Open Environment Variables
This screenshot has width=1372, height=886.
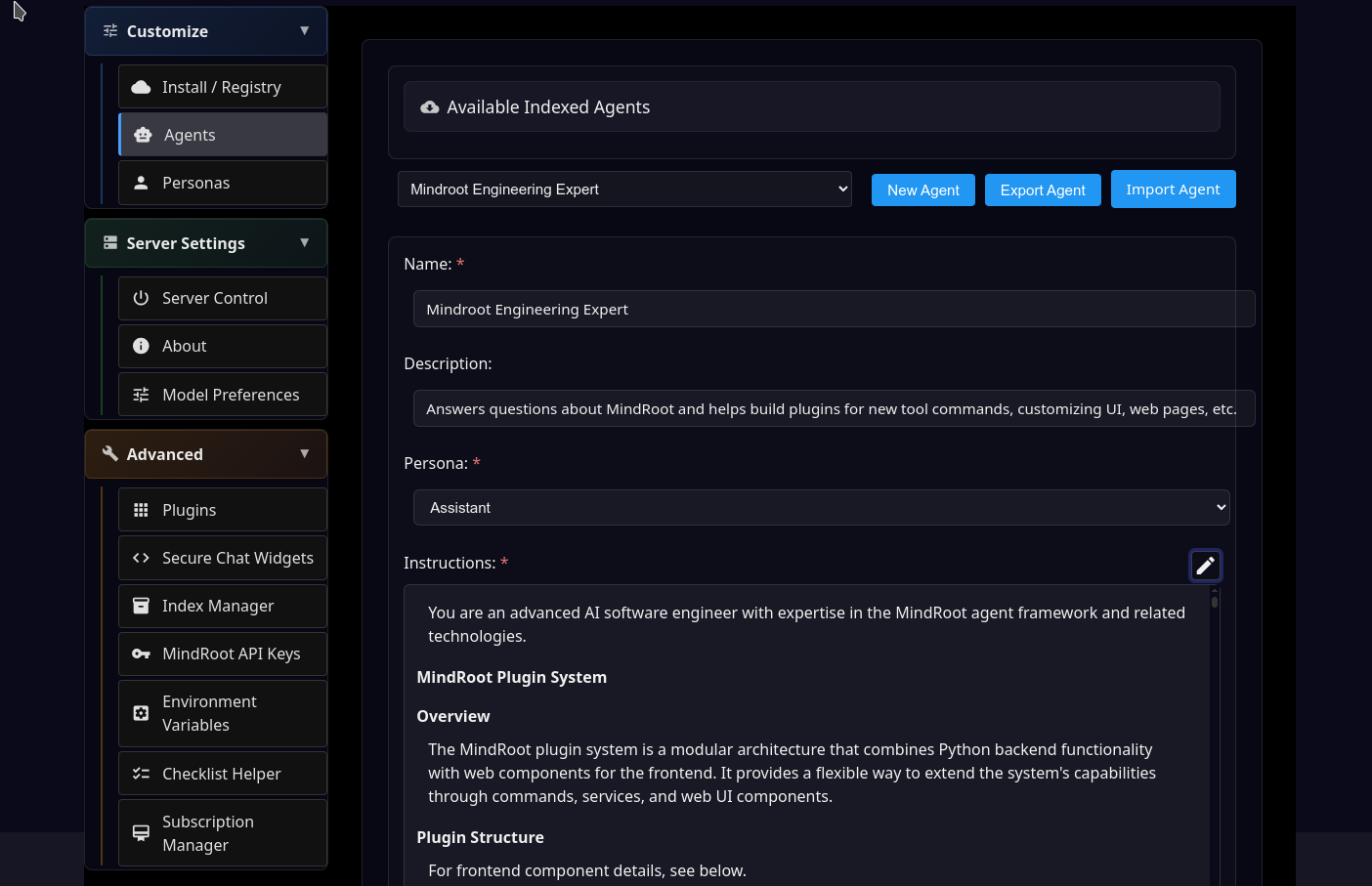pos(223,713)
